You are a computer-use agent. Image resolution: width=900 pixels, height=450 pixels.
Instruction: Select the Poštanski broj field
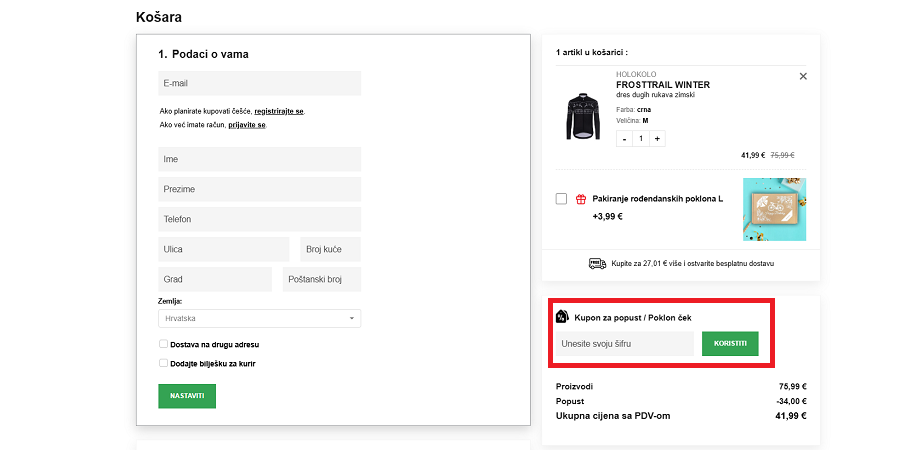coord(321,280)
